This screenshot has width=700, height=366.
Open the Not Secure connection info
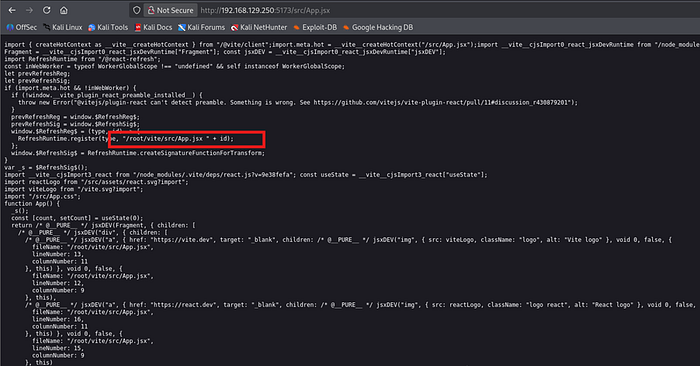coord(171,10)
